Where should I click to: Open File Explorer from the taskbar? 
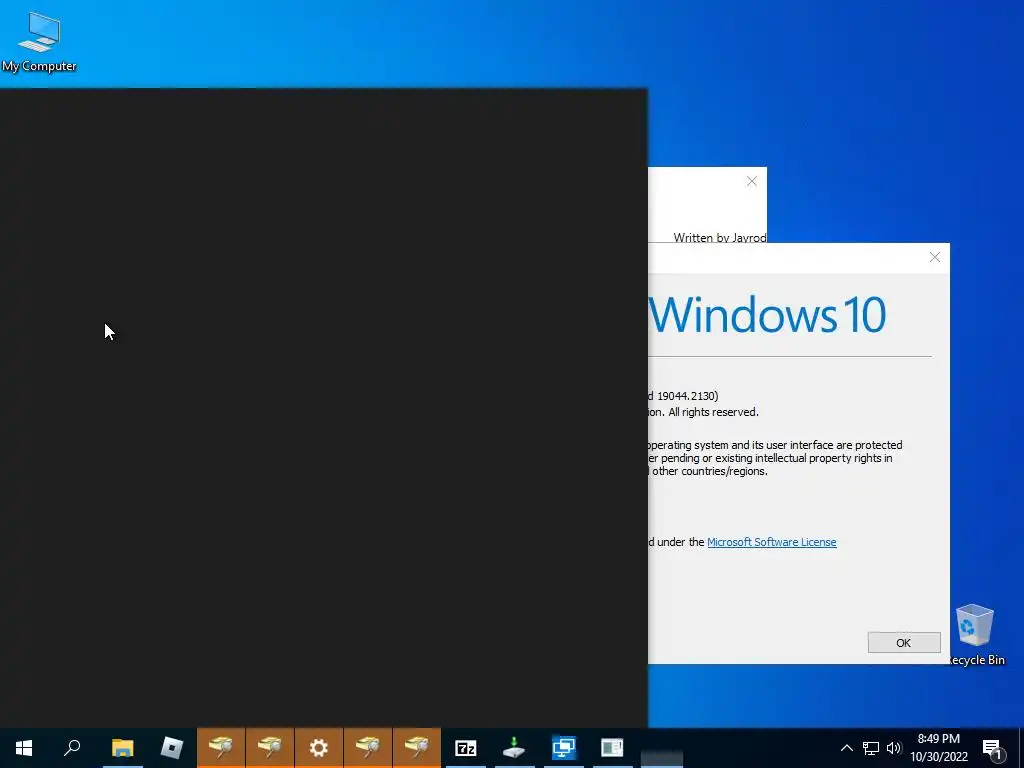pyautogui.click(x=122, y=748)
